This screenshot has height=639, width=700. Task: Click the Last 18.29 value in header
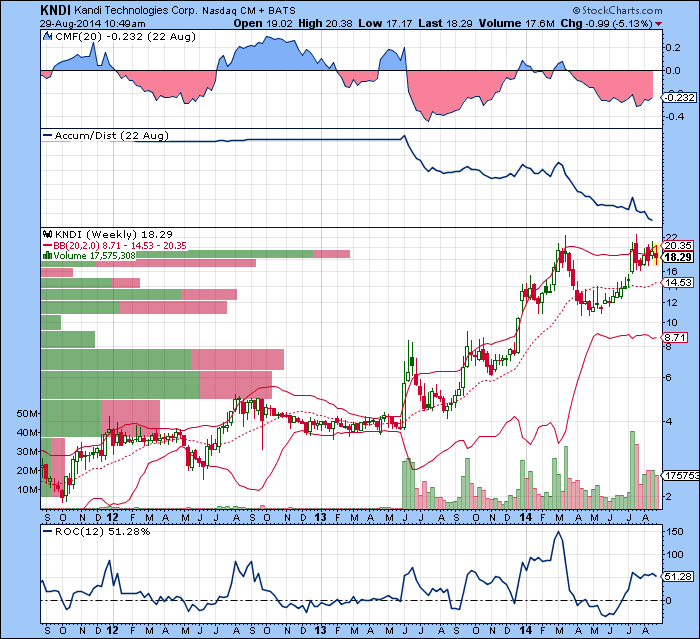[445, 23]
